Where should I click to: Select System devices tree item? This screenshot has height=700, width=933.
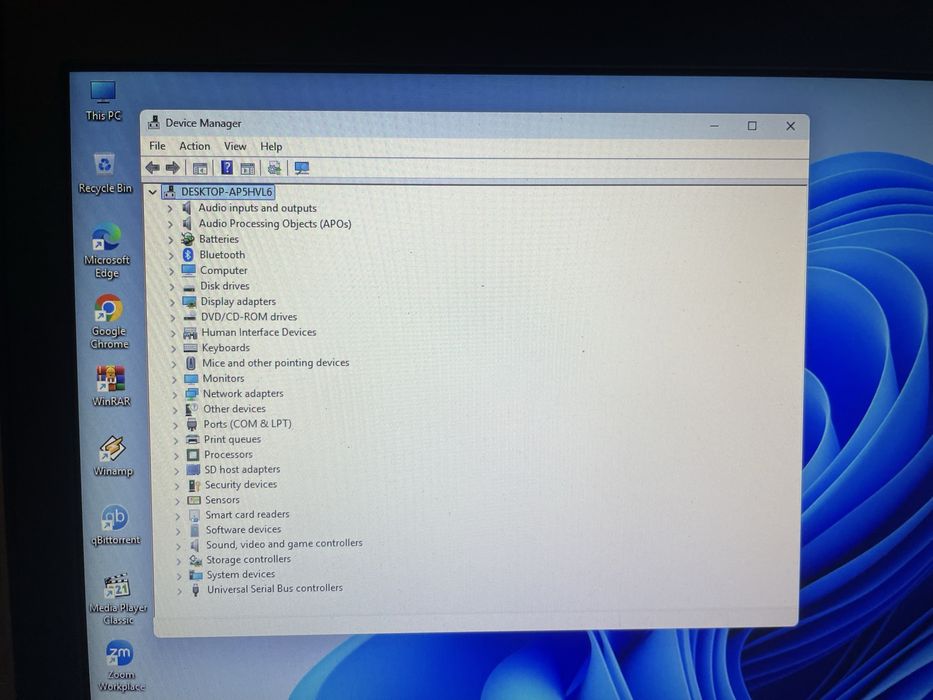[241, 574]
